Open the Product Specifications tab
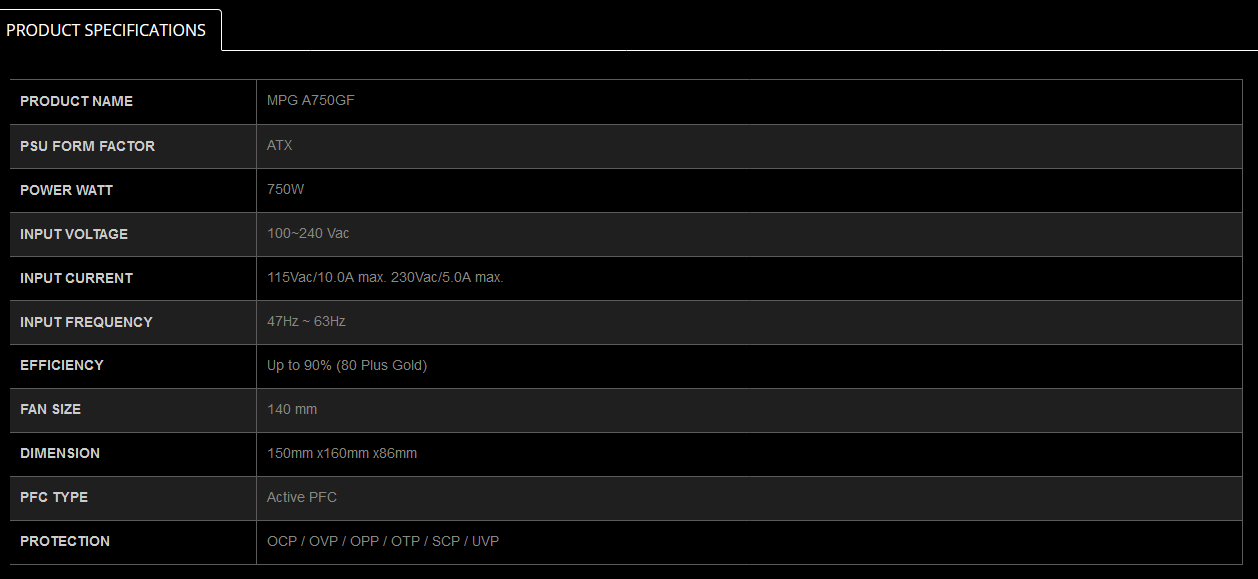1258x579 pixels. [106, 30]
